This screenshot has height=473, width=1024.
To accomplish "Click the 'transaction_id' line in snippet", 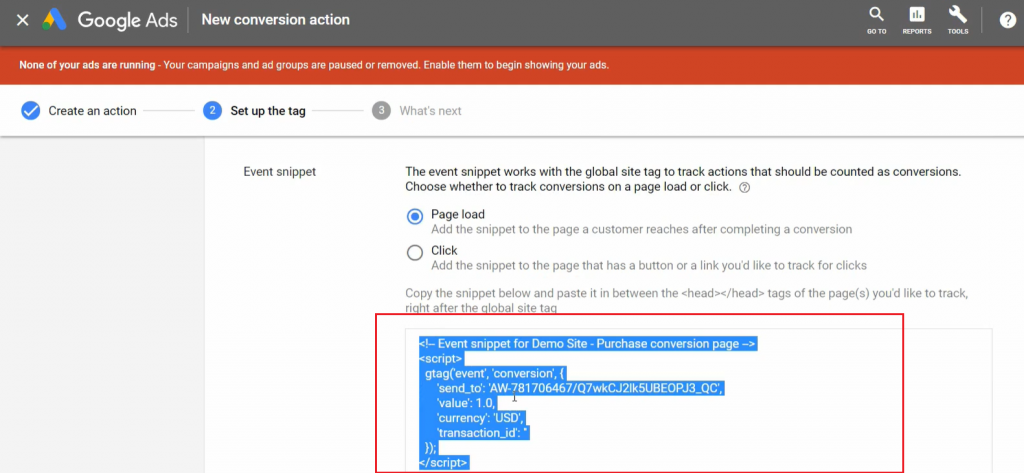I will (483, 432).
